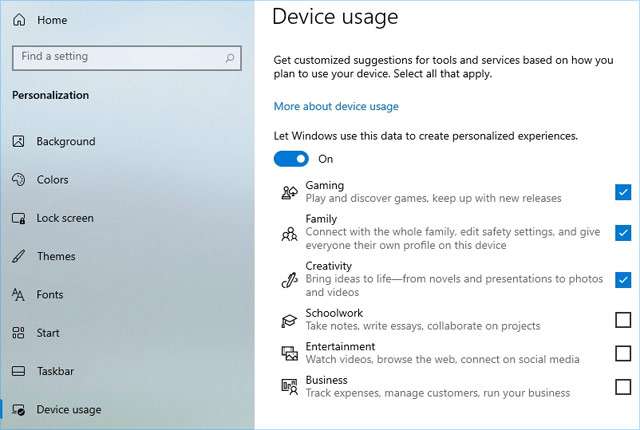The height and width of the screenshot is (430, 640).
Task: Click the Start menu settings icon
Action: coord(18,333)
